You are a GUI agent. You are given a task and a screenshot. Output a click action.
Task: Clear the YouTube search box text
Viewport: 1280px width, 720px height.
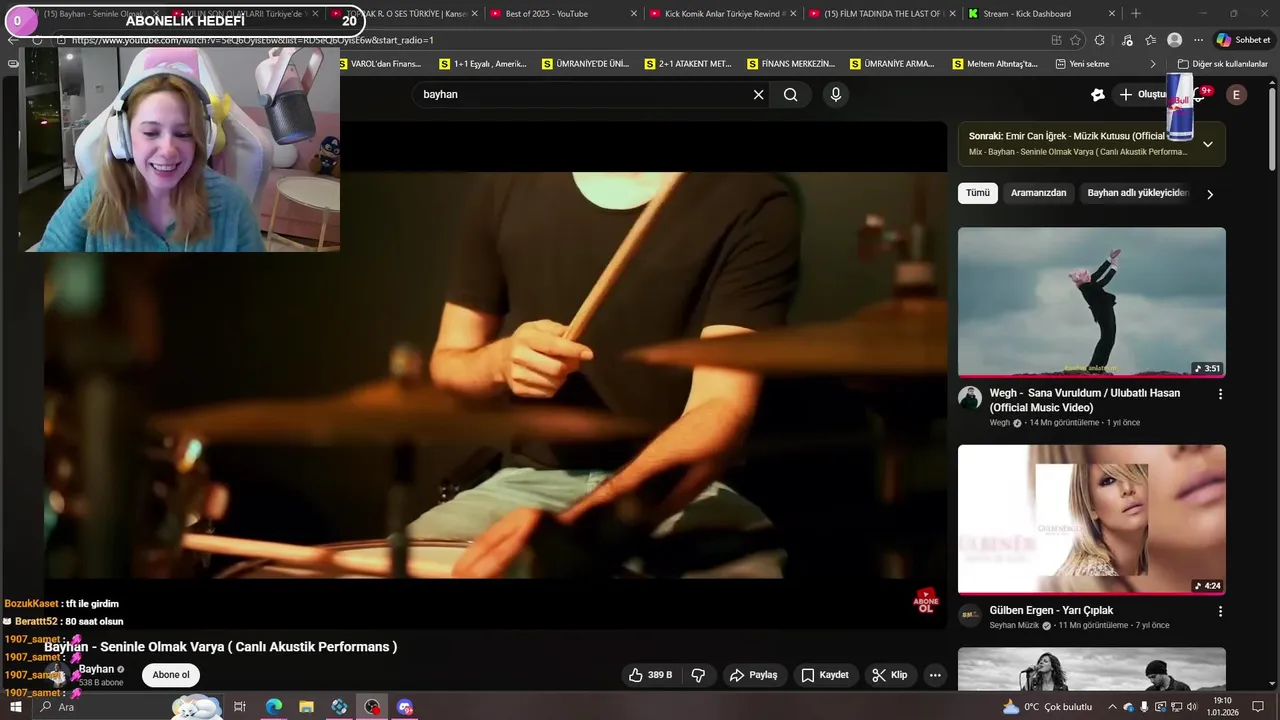758,95
